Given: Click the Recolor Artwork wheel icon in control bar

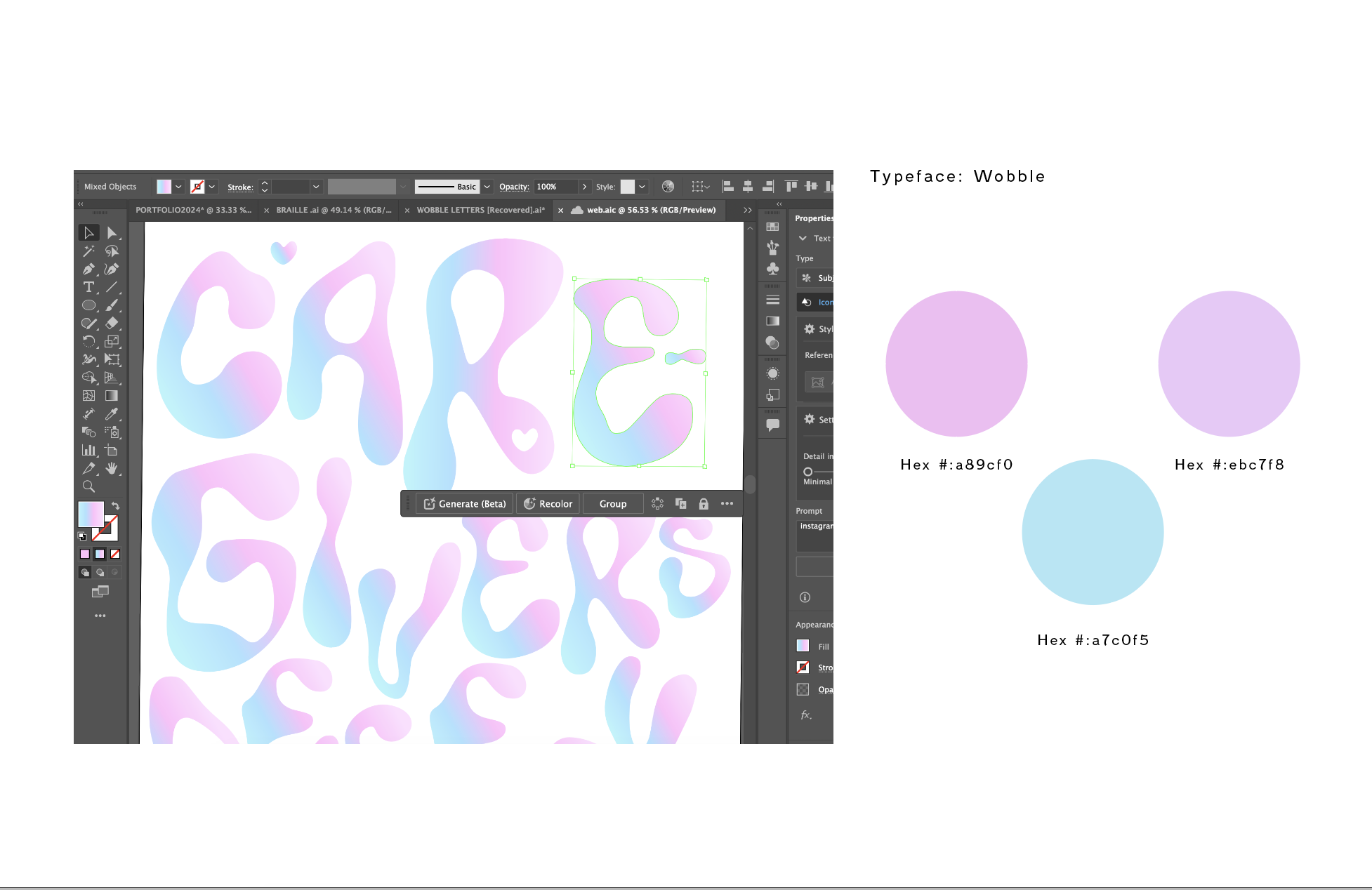Looking at the screenshot, I should [x=668, y=187].
